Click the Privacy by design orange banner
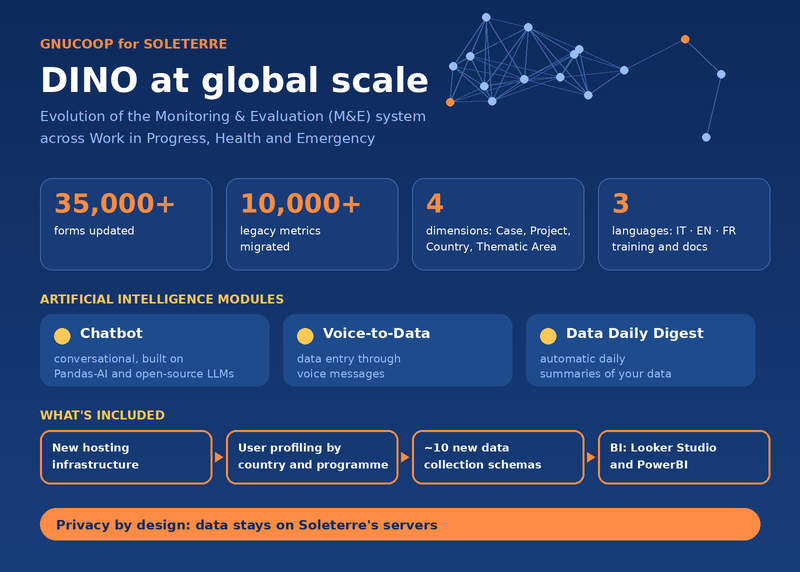800x572 pixels. click(400, 525)
